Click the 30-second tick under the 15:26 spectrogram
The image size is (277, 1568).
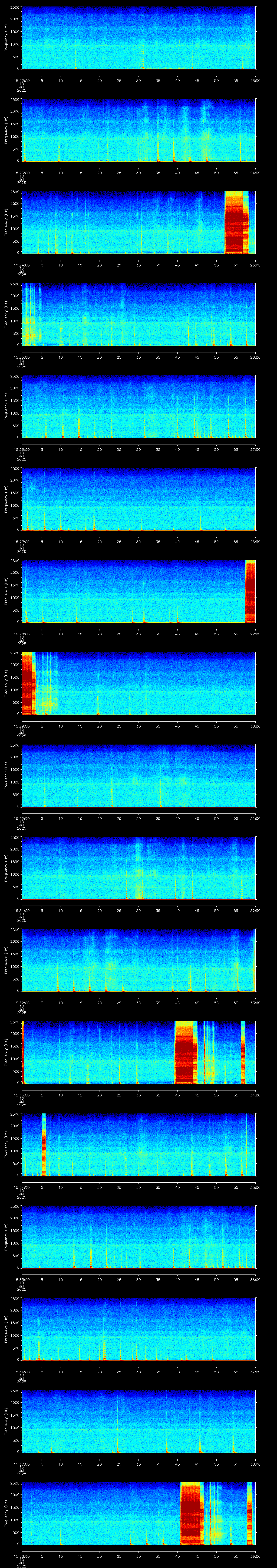[x=138, y=449]
